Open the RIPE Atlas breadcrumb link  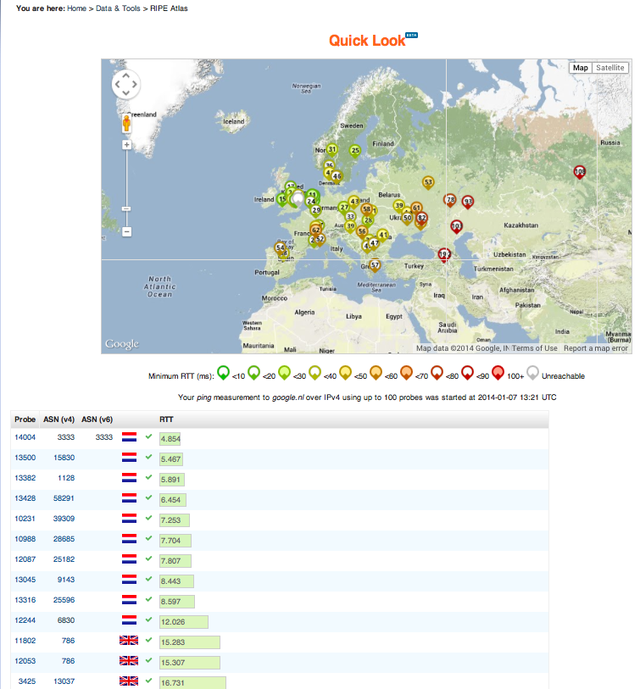click(169, 8)
